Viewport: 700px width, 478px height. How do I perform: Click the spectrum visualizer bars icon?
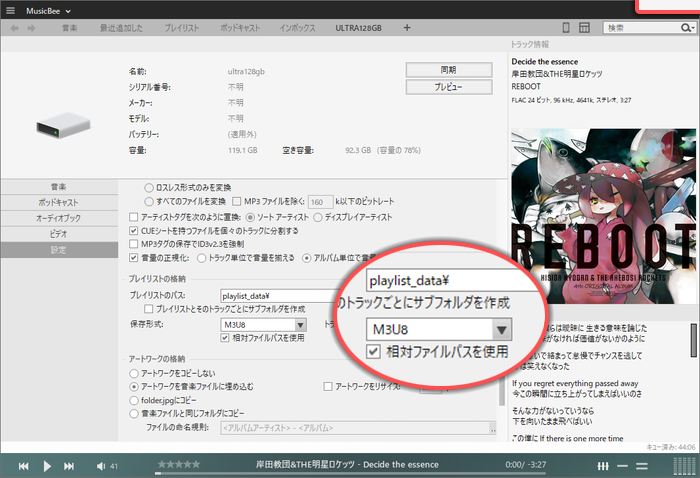pyautogui.click(x=685, y=466)
